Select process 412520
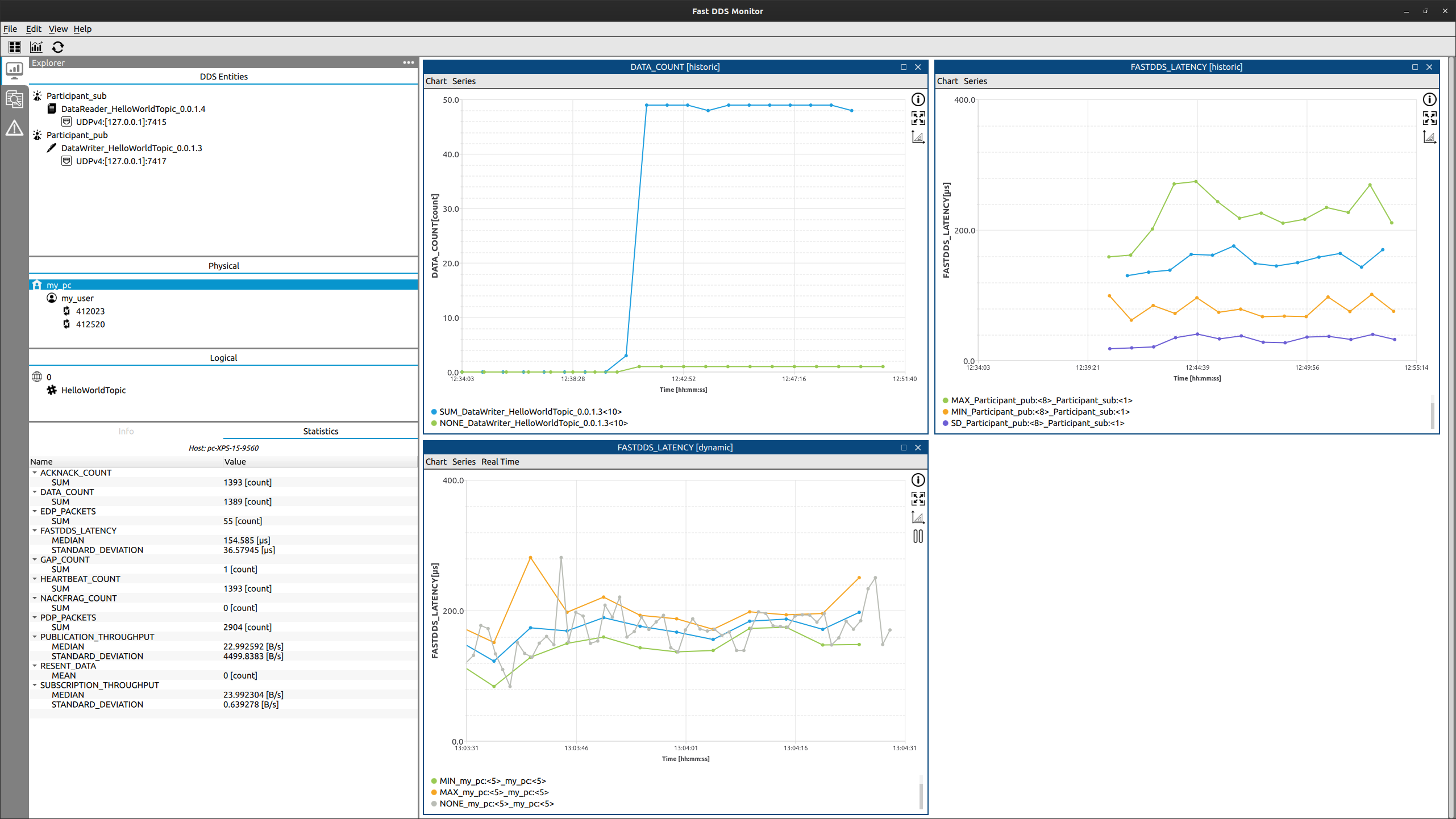The height and width of the screenshot is (819, 1456). click(x=90, y=324)
